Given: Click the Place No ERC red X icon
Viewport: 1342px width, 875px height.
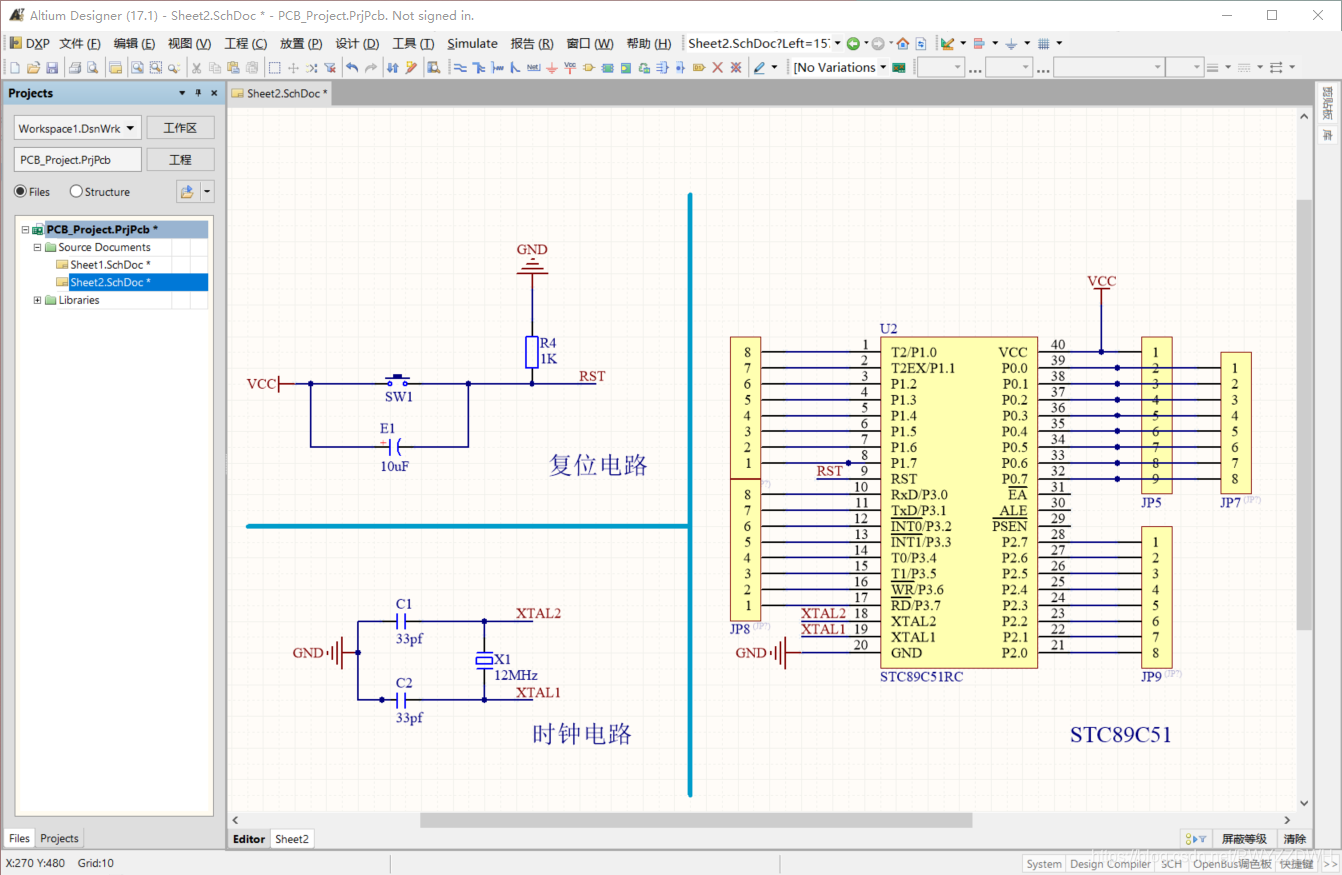Looking at the screenshot, I should click(x=717, y=68).
